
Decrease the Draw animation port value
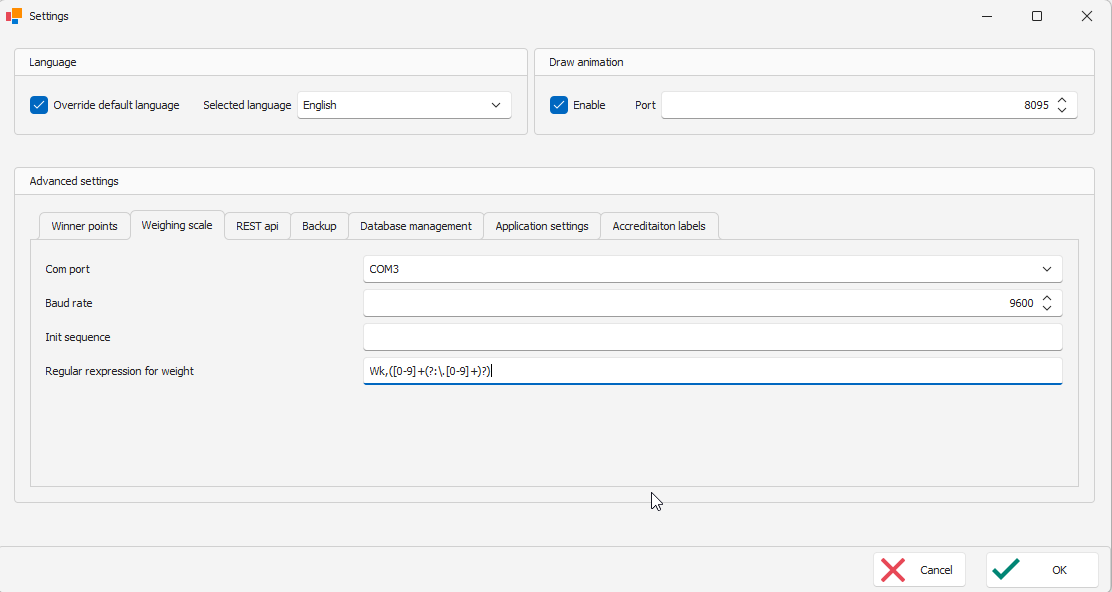pos(1062,110)
